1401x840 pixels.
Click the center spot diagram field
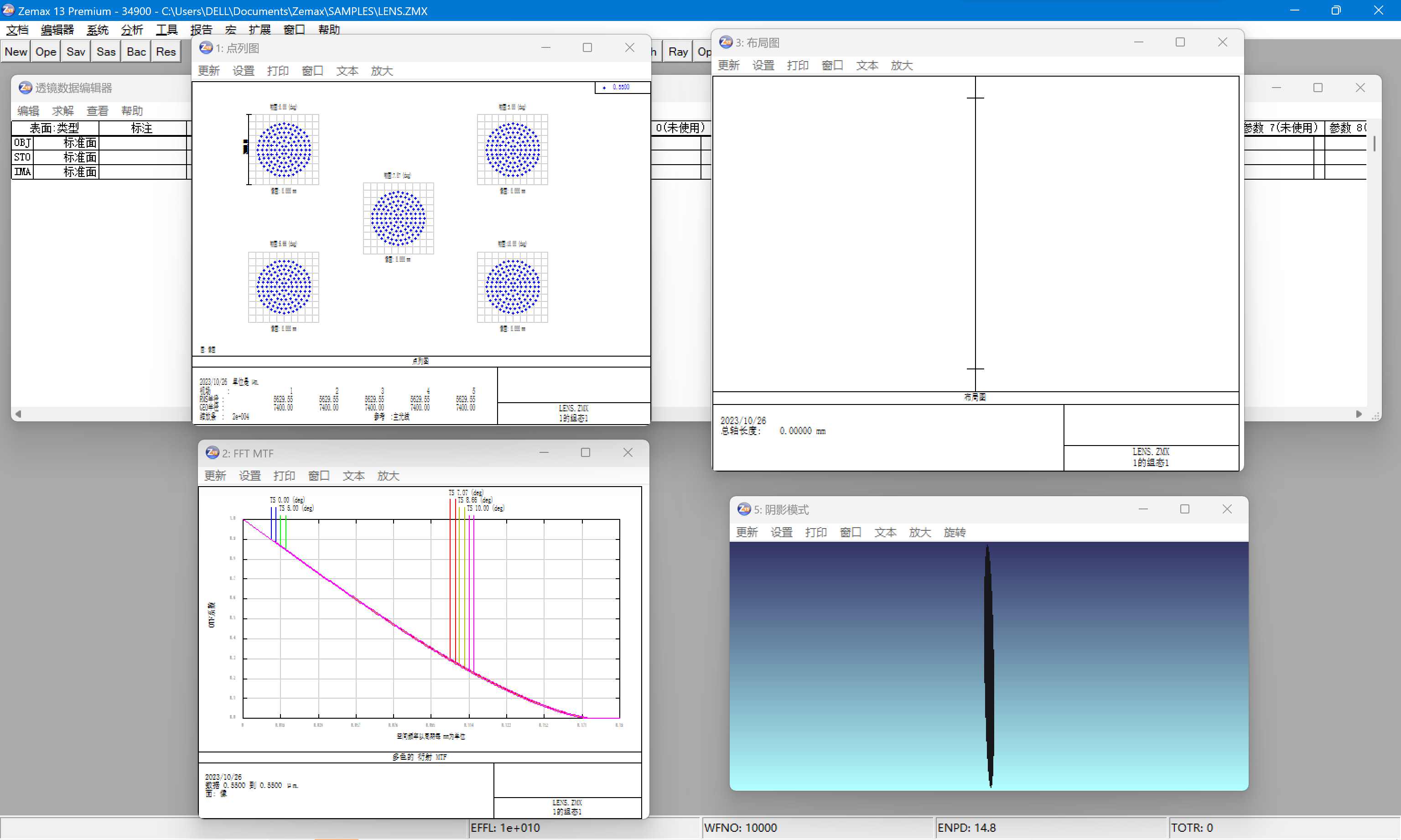point(399,218)
